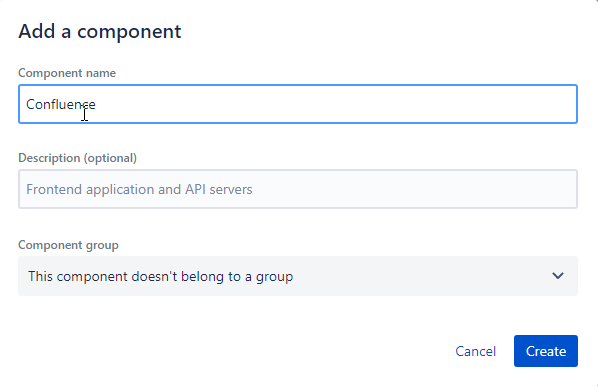This screenshot has height=386, width=598.
Task: Click the Component name input field
Action: 298,104
